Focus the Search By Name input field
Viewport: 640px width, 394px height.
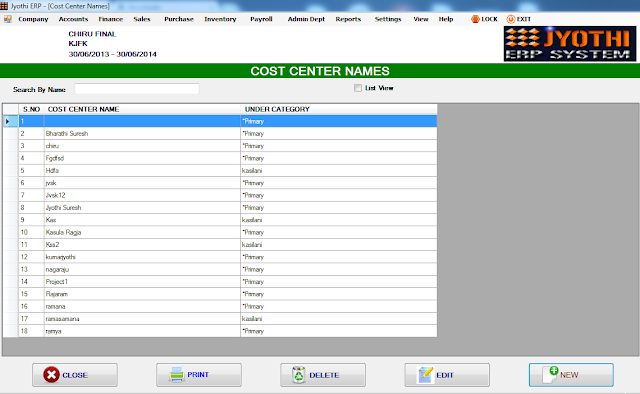pos(137,89)
